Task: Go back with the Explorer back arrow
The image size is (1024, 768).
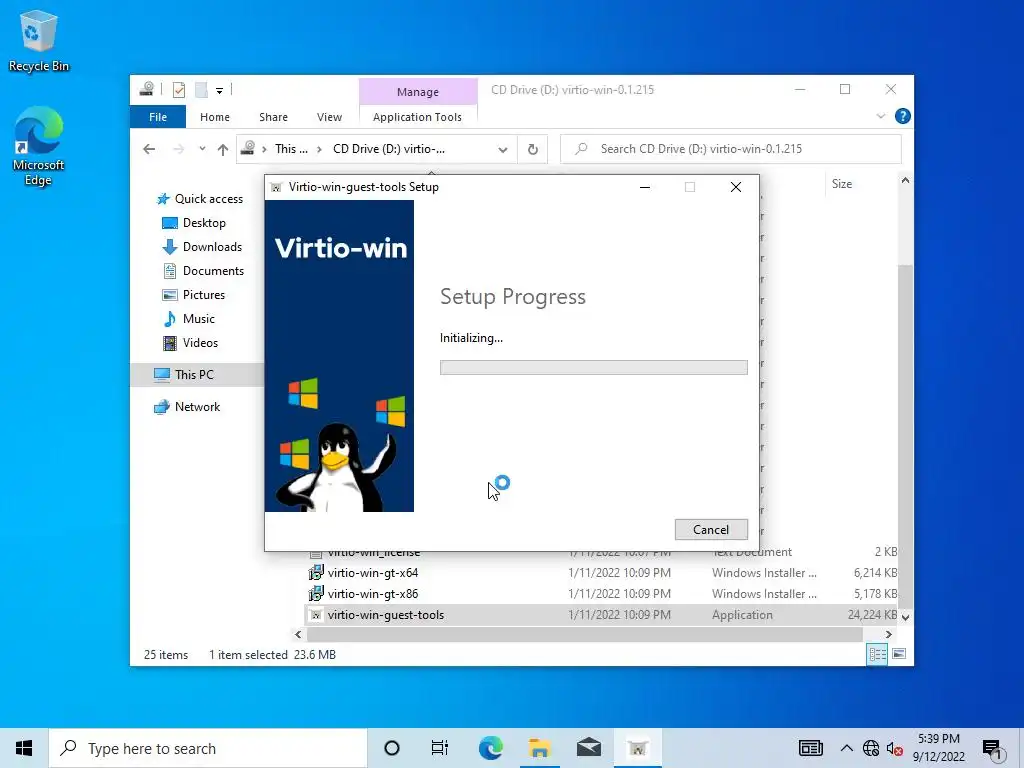Action: pyautogui.click(x=149, y=150)
